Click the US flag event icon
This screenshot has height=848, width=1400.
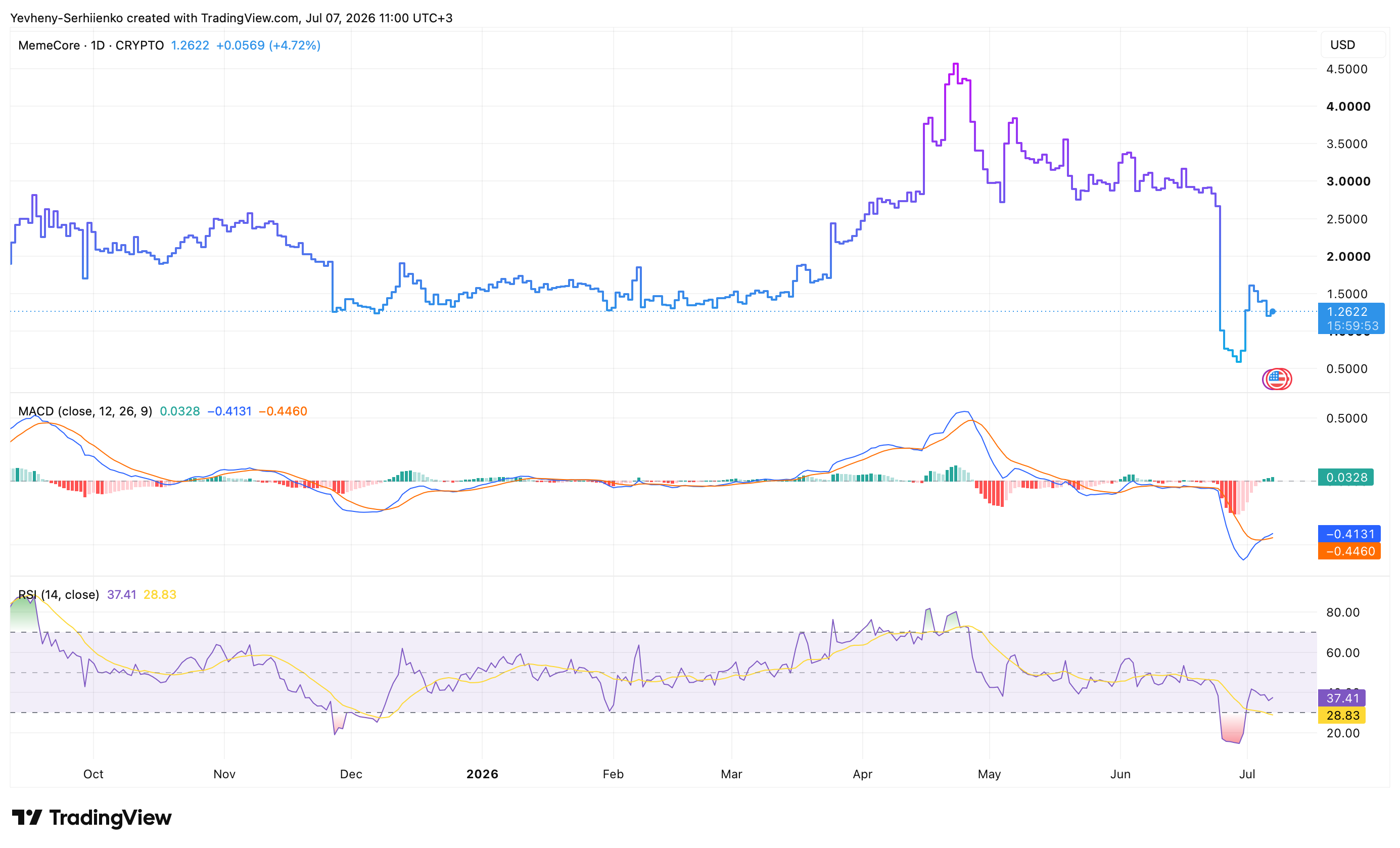(x=1277, y=379)
